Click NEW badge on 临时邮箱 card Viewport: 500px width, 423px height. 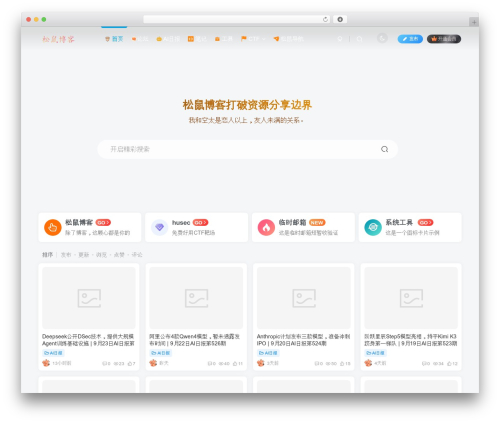click(317, 222)
